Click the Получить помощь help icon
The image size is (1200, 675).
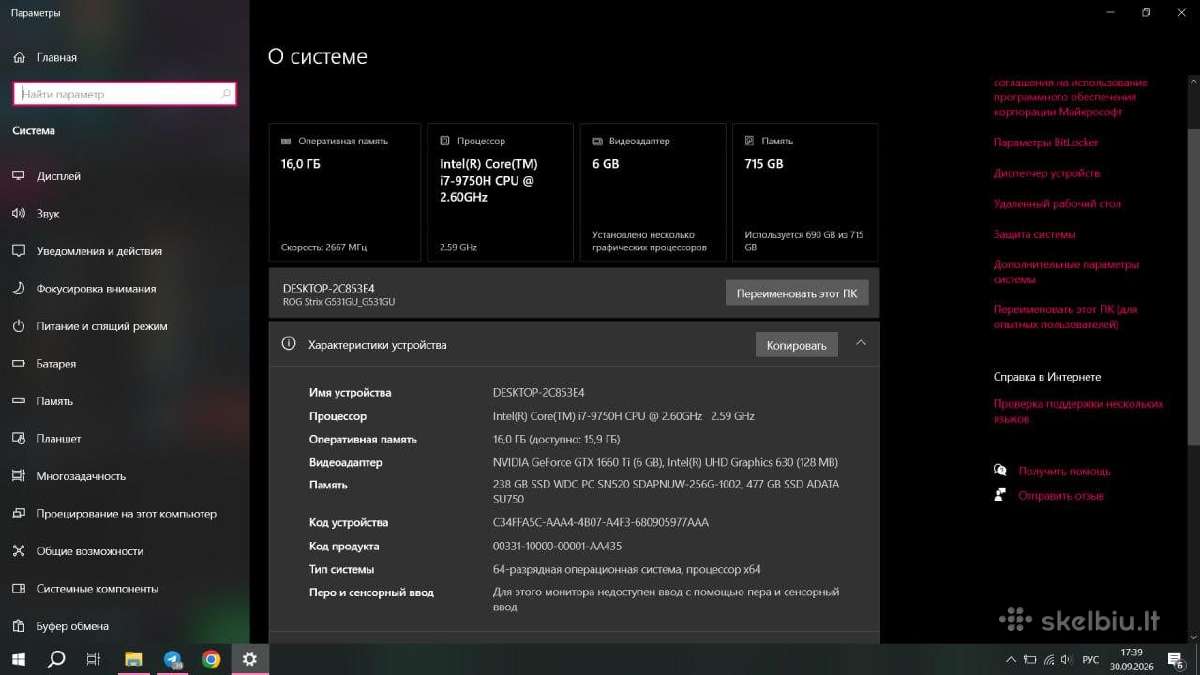click(1000, 470)
